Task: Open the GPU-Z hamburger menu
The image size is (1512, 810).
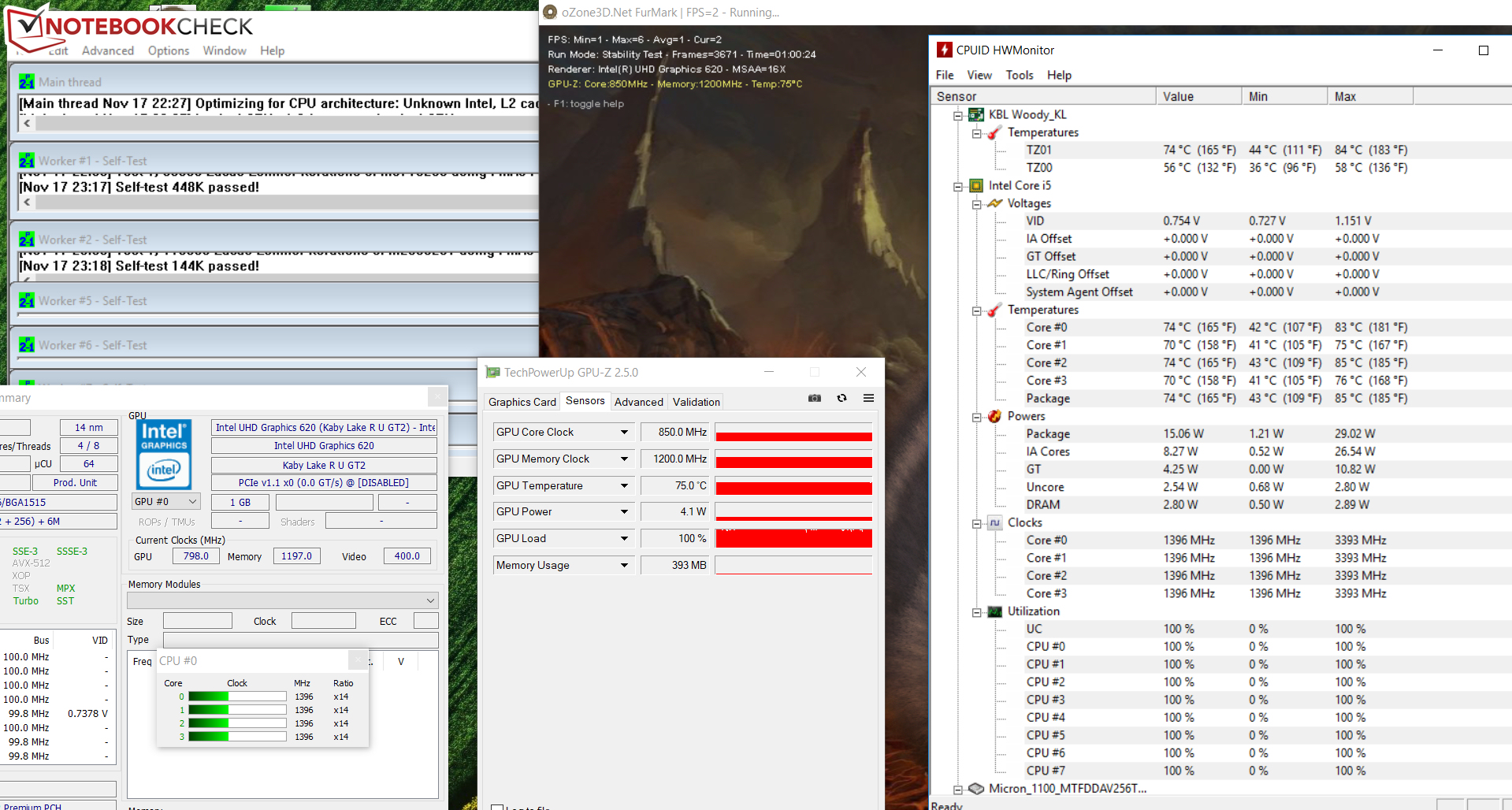Action: 868,398
